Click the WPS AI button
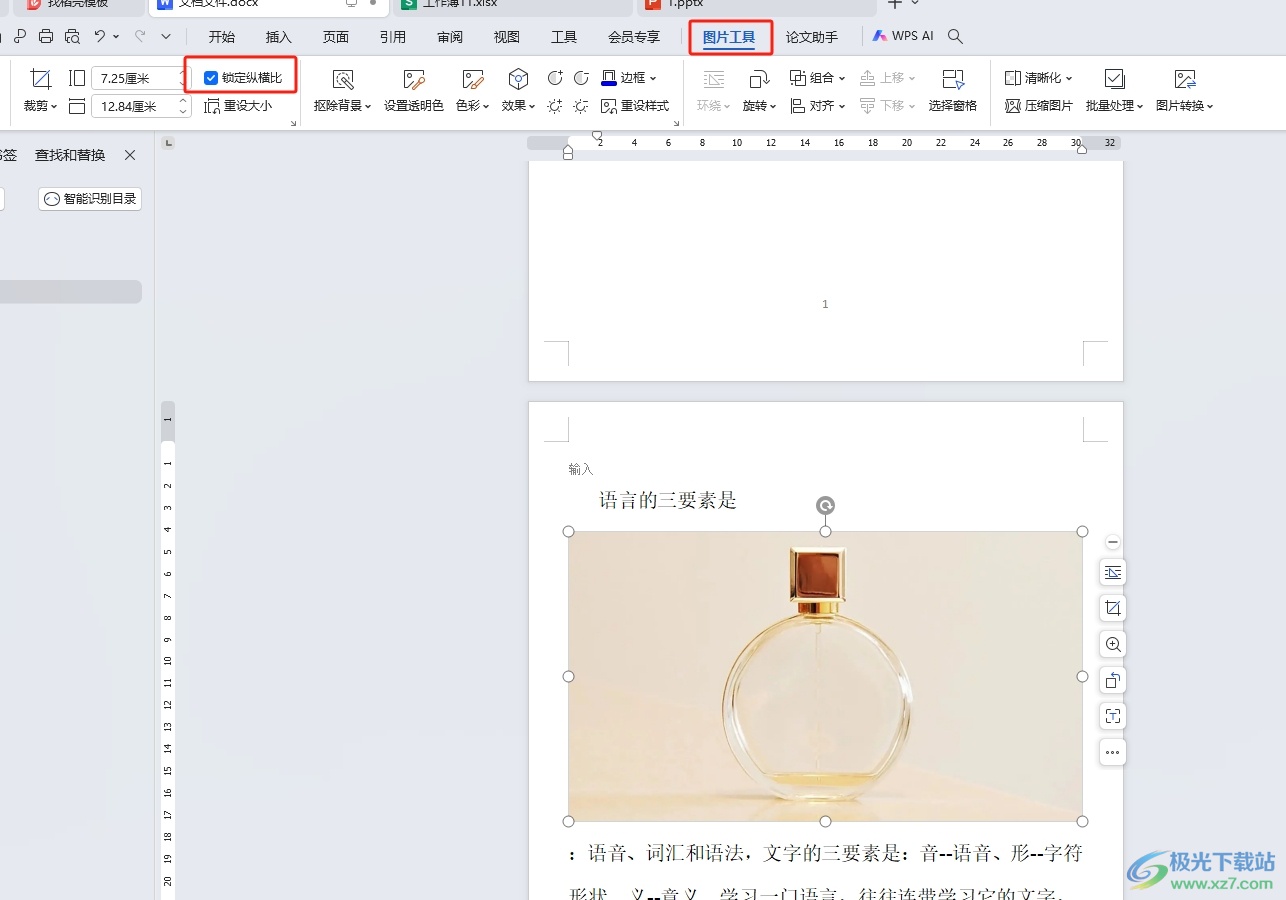The image size is (1286, 900). click(x=903, y=36)
